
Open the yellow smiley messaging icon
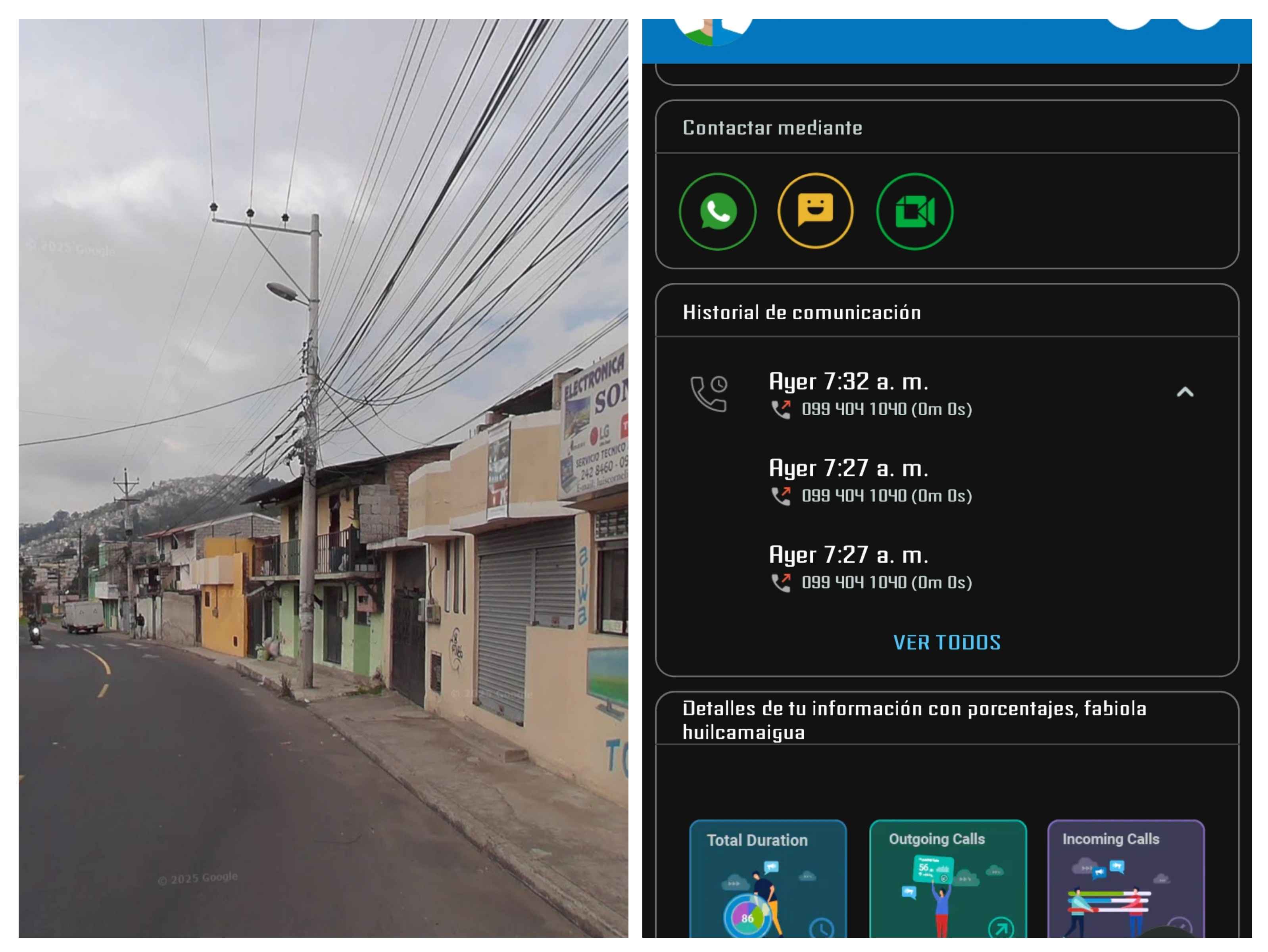click(815, 210)
